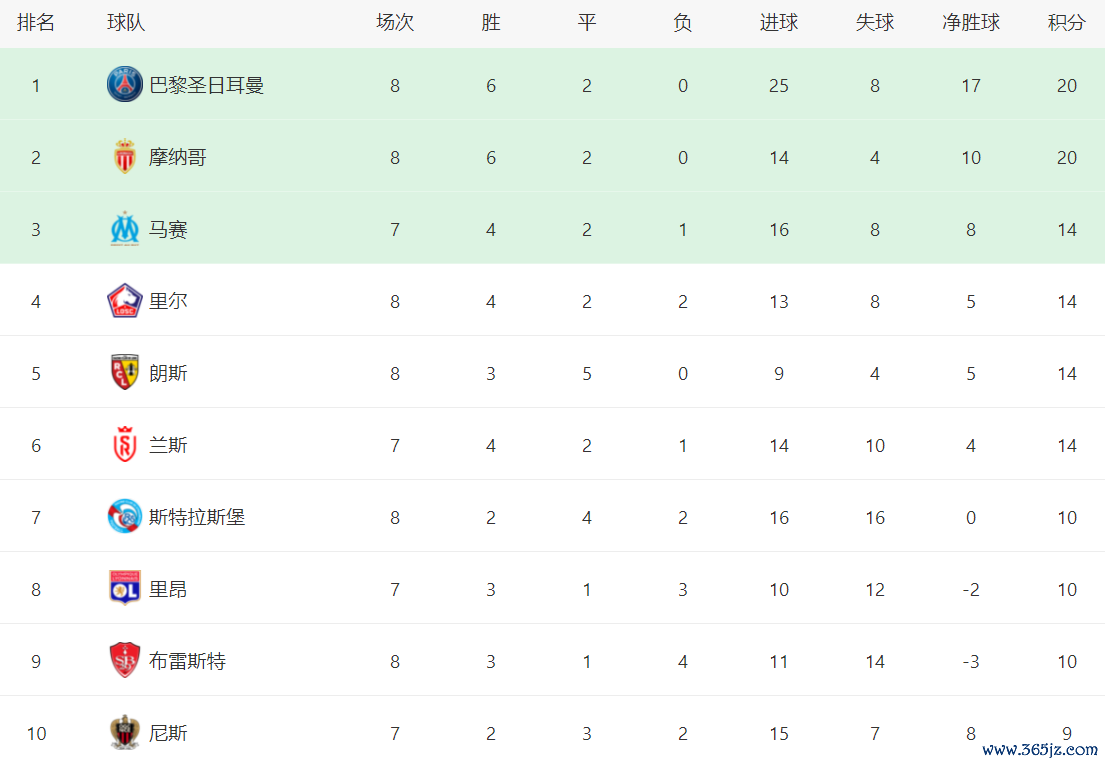The width and height of the screenshot is (1105, 765).
Task: Click the 场次 column header
Action: 395,23
